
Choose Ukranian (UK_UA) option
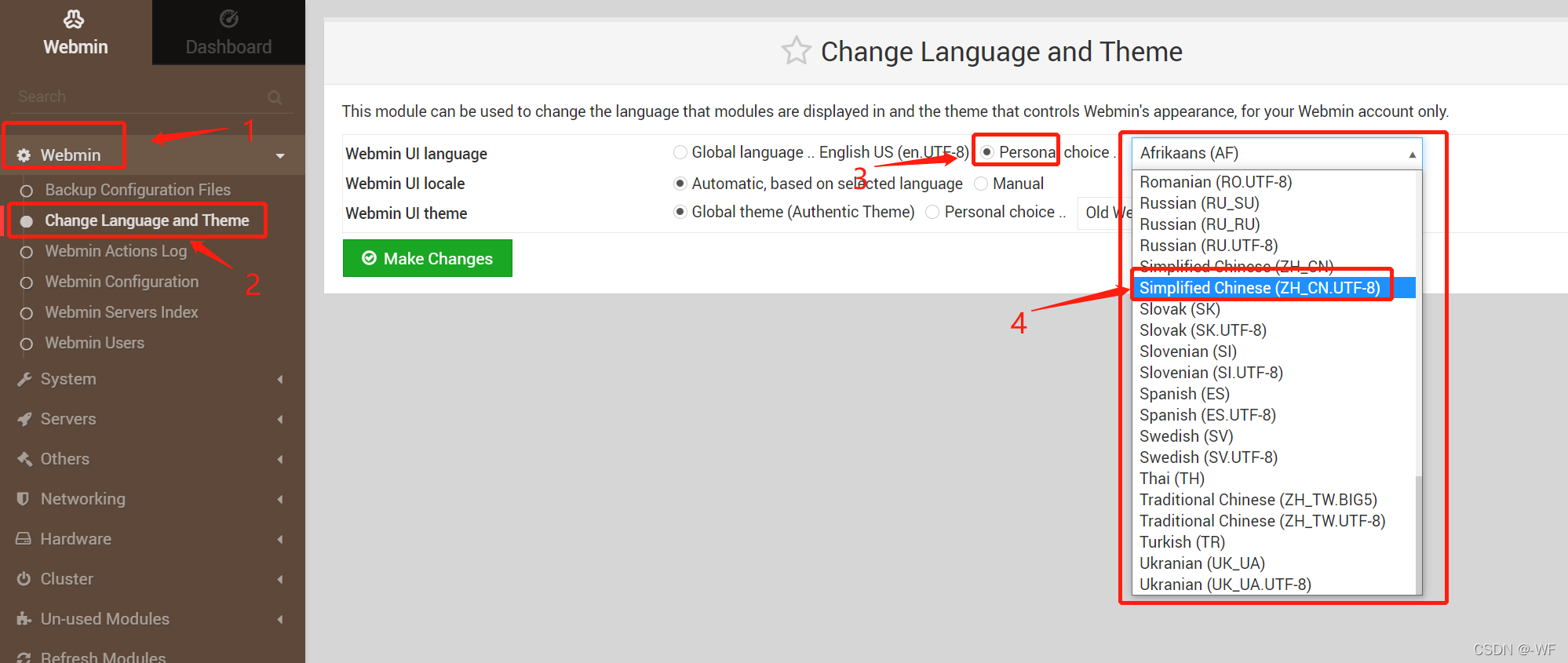pyautogui.click(x=1274, y=563)
